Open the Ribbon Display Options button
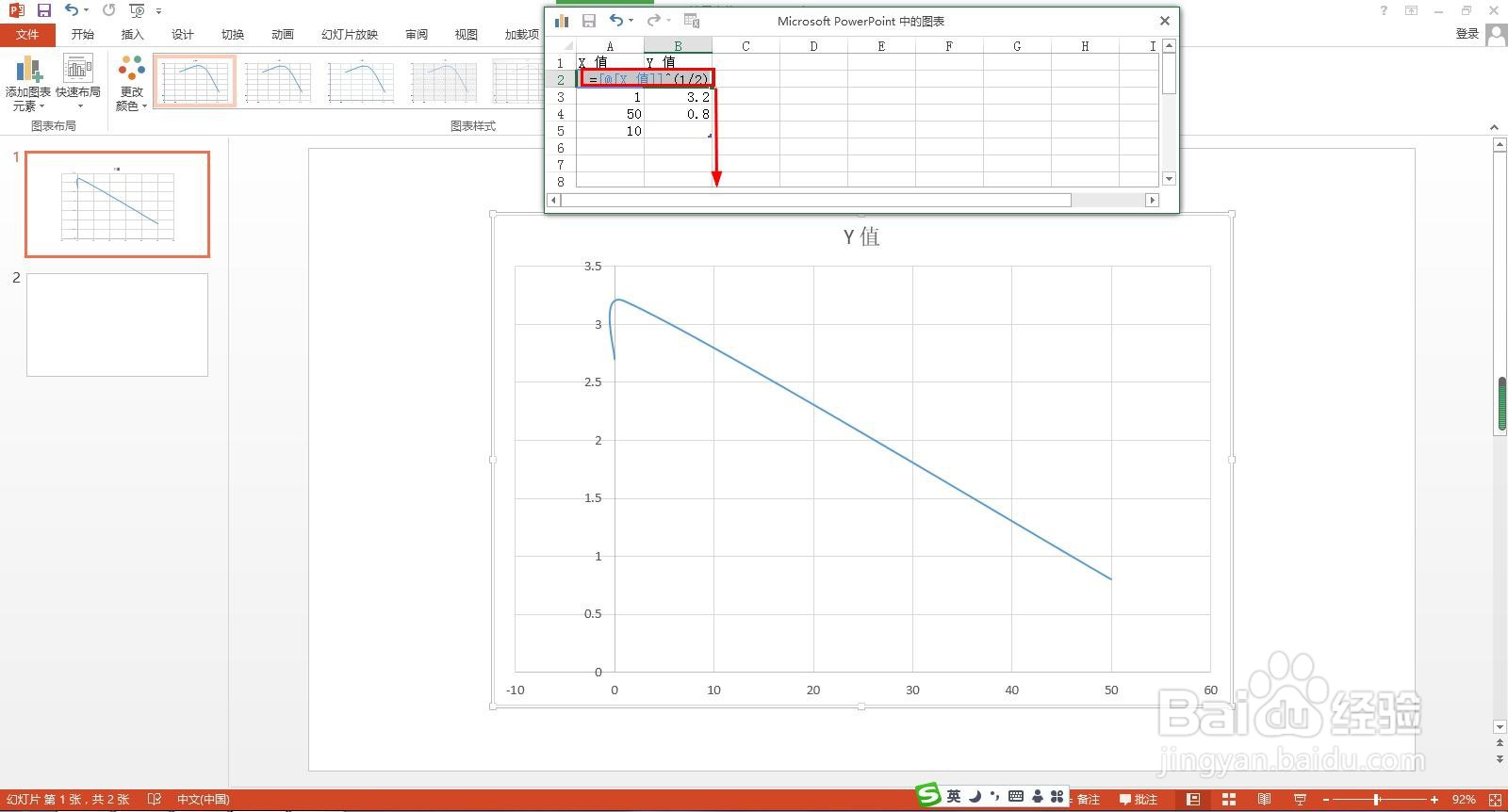The height and width of the screenshot is (812, 1508). click(1411, 10)
